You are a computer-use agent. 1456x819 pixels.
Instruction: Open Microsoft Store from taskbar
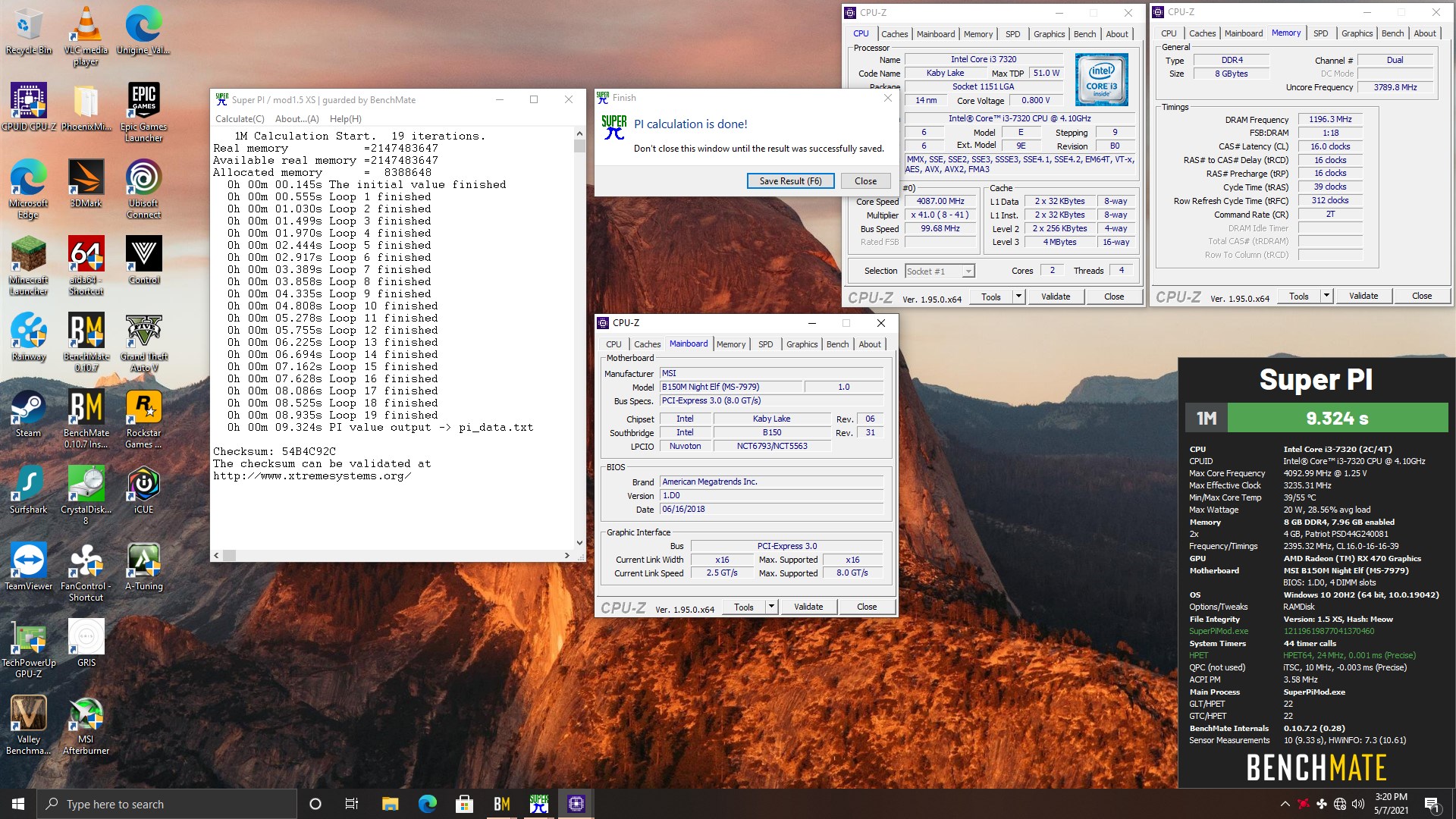464,804
